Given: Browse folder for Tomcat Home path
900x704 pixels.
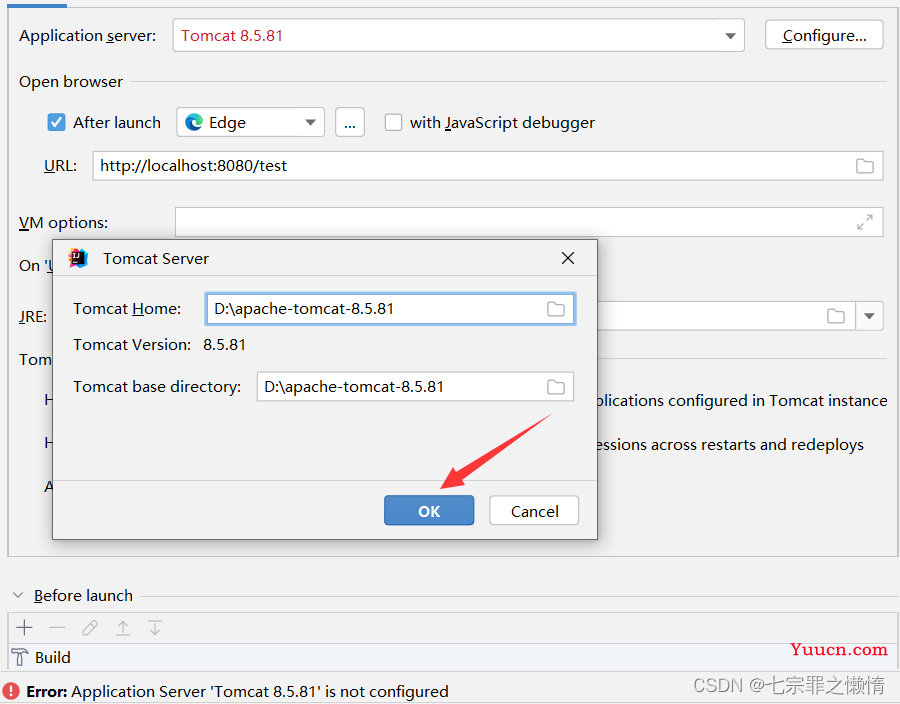Looking at the screenshot, I should 555,309.
